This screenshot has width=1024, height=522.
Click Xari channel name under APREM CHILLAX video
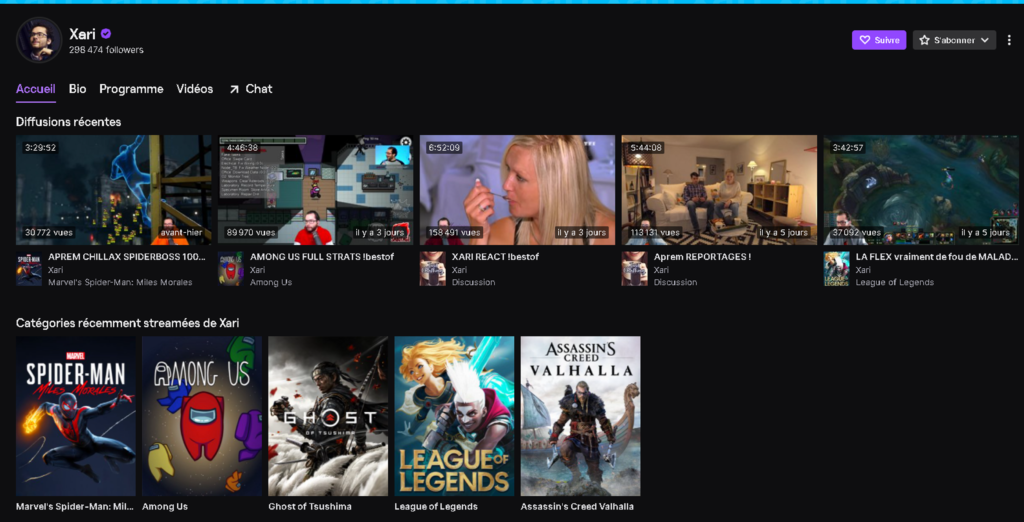pos(56,270)
